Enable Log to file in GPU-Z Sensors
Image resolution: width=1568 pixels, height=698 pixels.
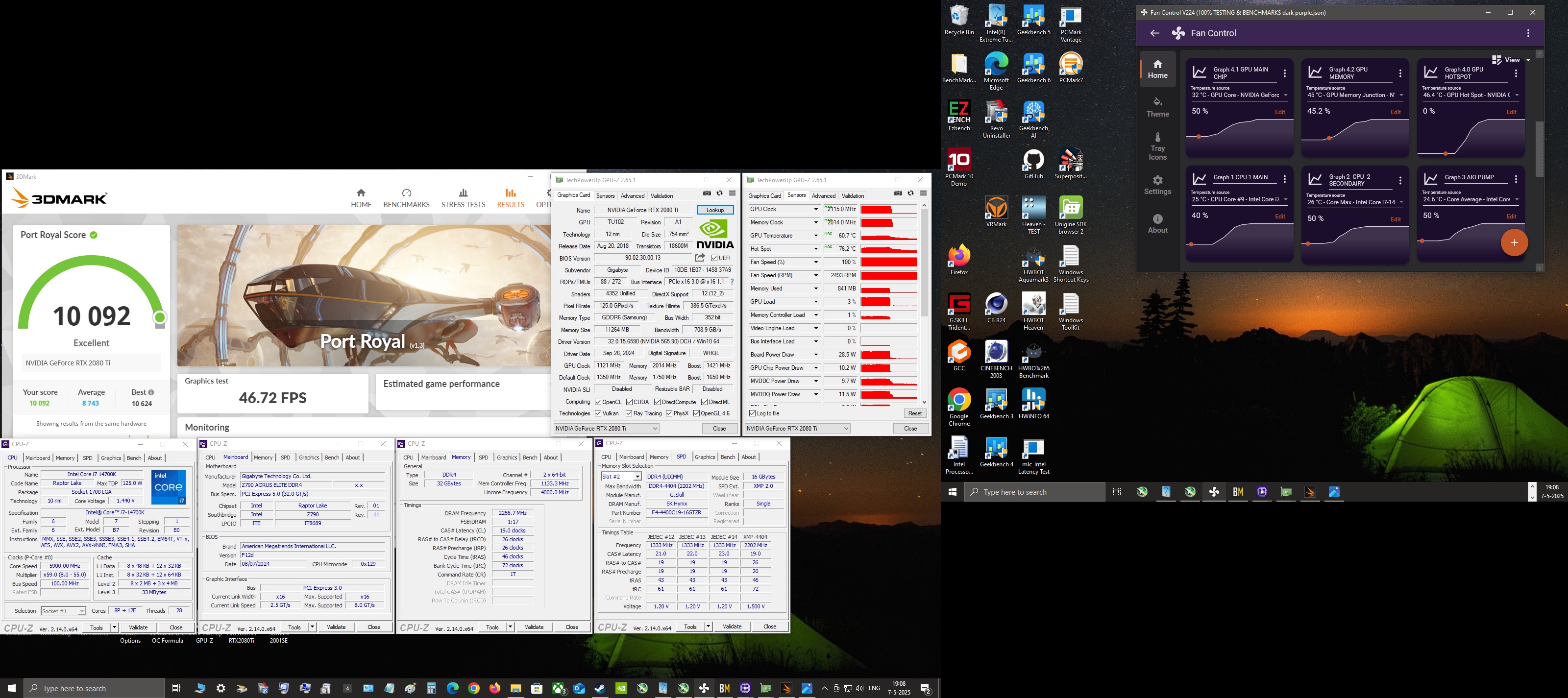click(752, 413)
